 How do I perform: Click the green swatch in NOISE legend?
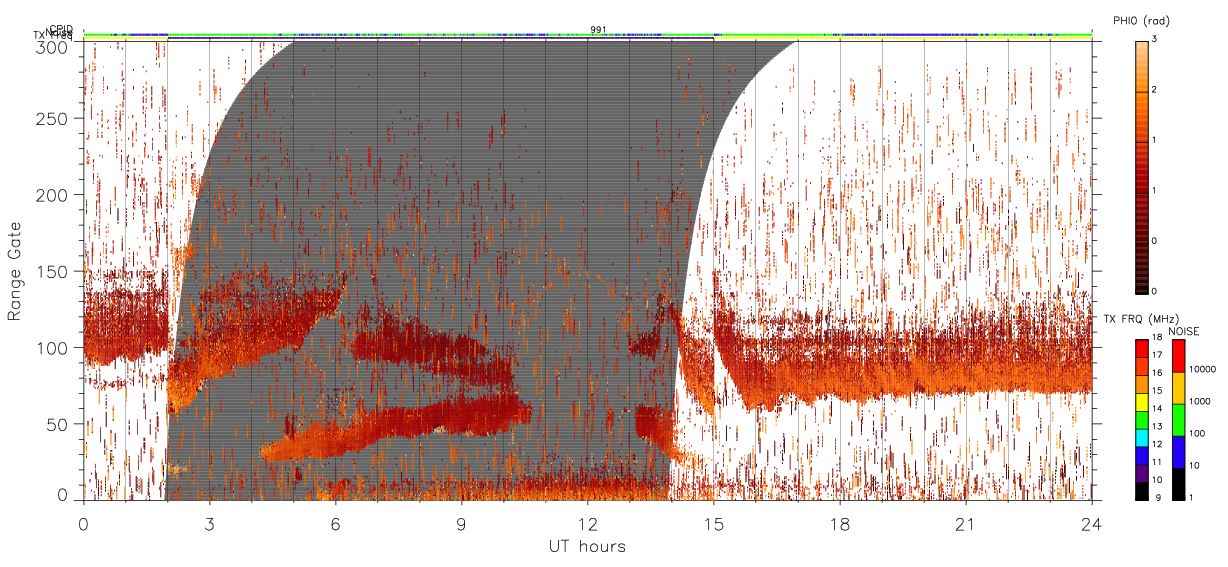point(1179,420)
